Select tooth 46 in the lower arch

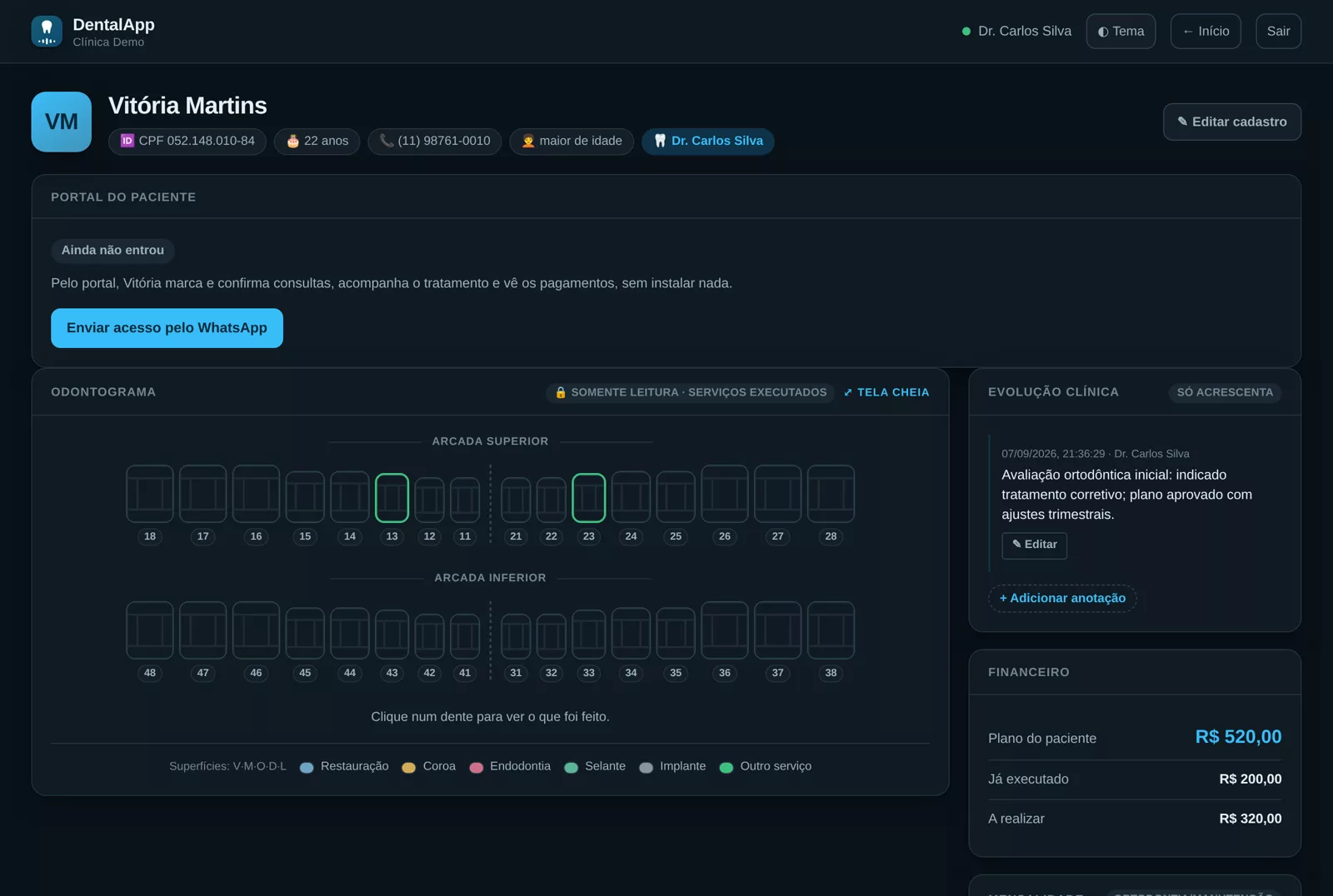pyautogui.click(x=256, y=630)
